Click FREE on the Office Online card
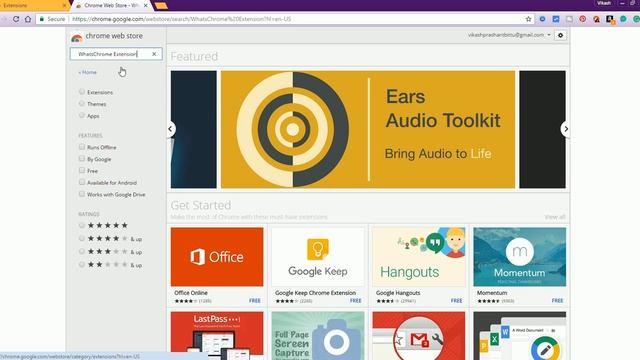Screen dimensions: 640x360 pyautogui.click(x=255, y=301)
